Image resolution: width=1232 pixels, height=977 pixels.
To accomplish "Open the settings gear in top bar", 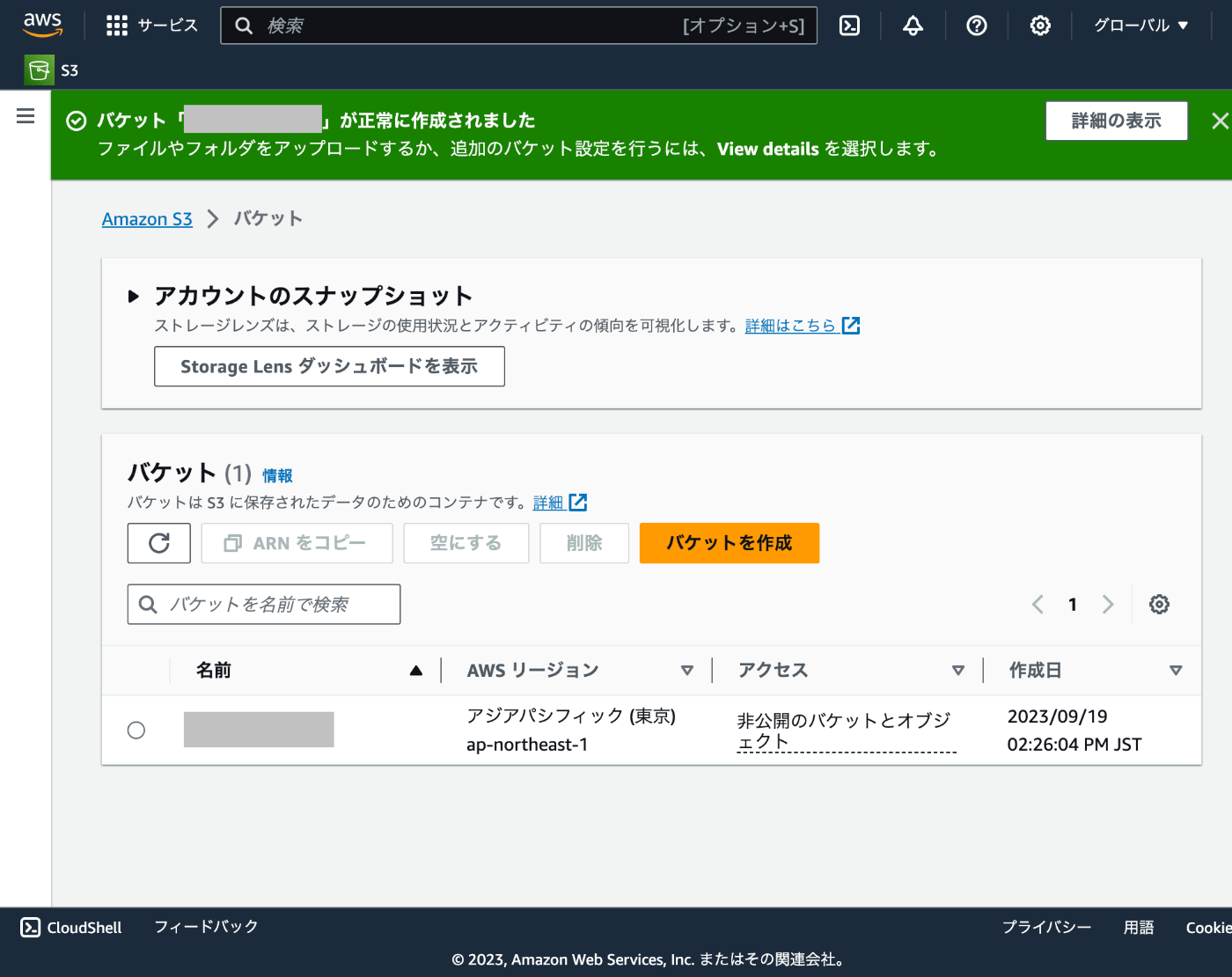I will (1040, 26).
